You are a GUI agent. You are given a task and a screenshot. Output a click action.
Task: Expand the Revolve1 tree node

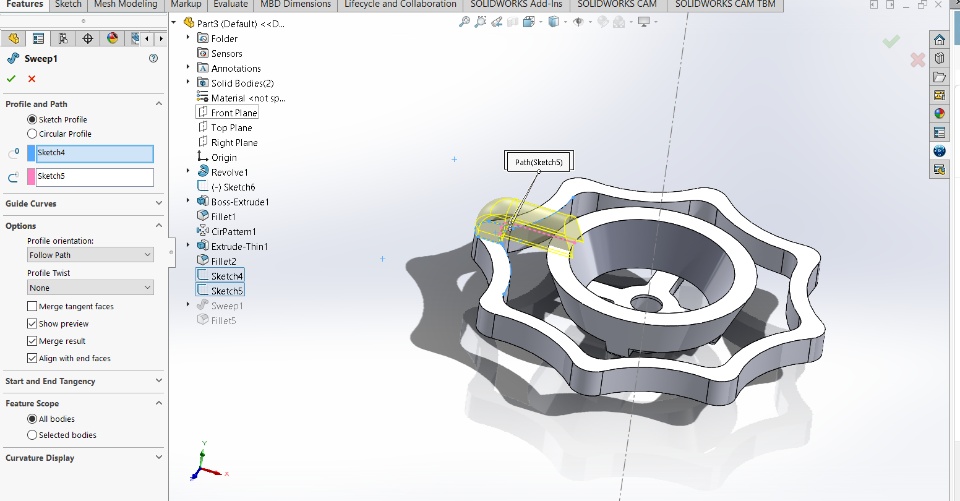pyautogui.click(x=188, y=171)
